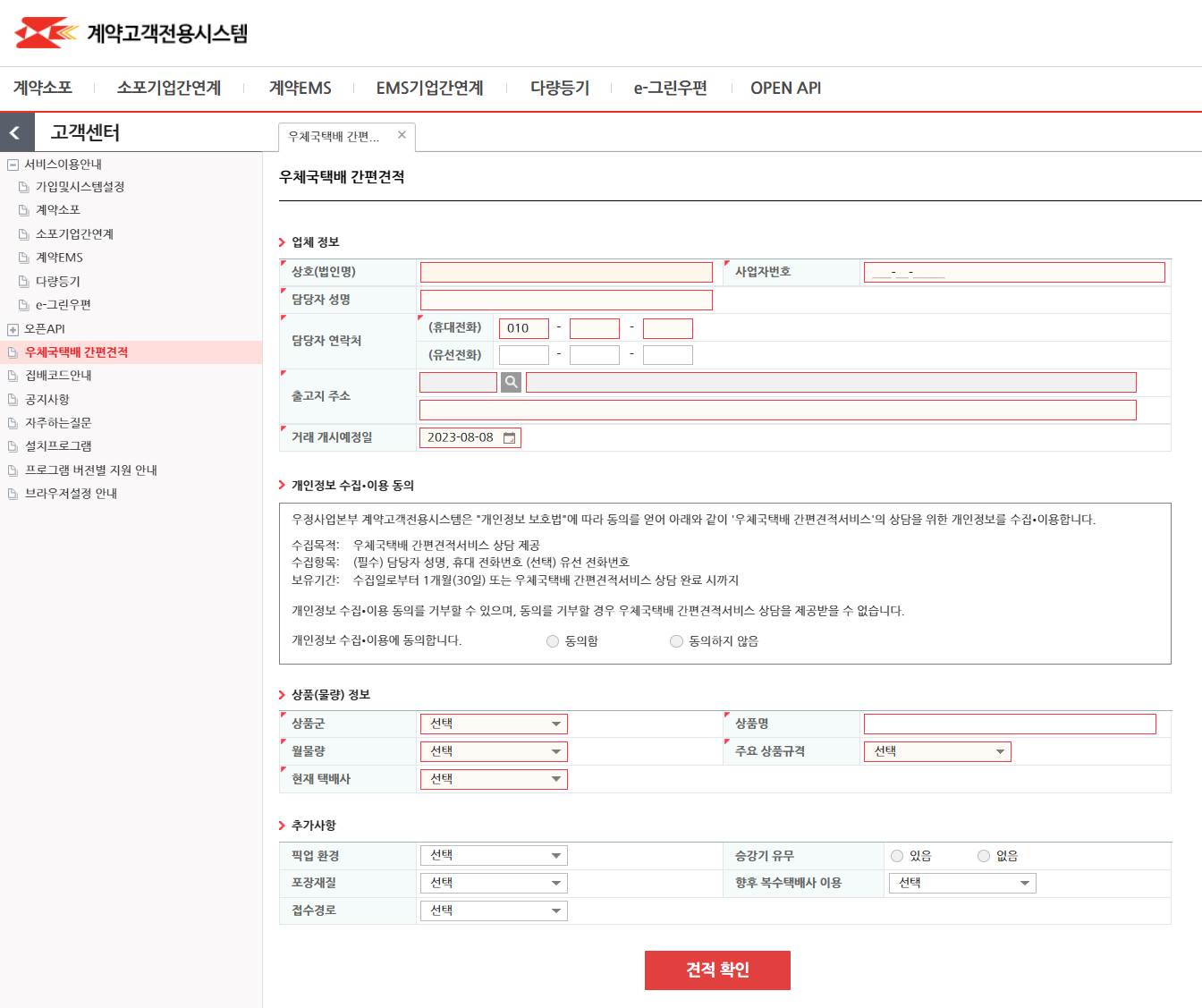Click the 계약고객전용시스템 logo
This screenshot has height=1008, width=1202.
pos(128,32)
